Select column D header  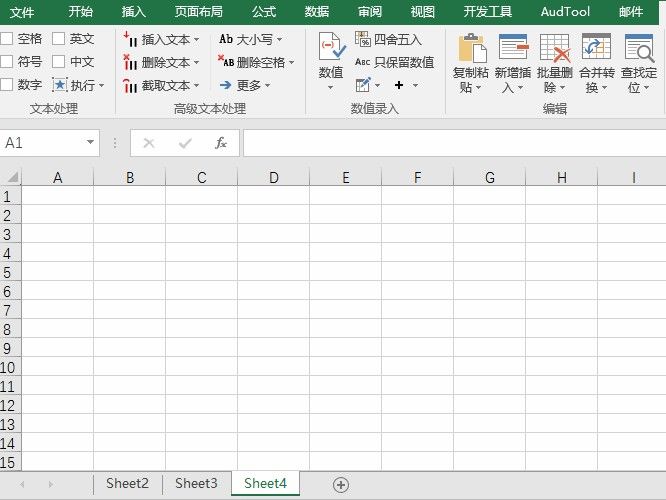pos(274,177)
